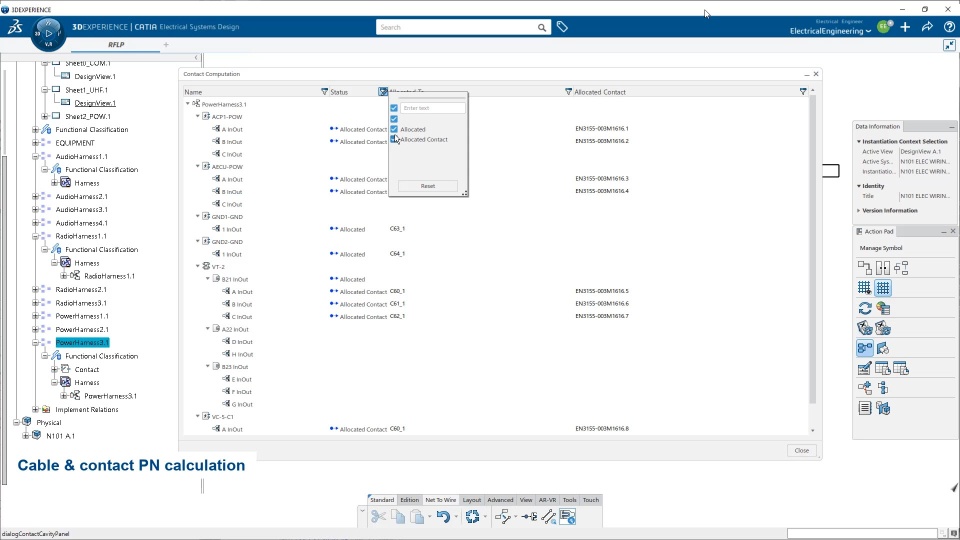Viewport: 960px width, 540px height.
Task: Click the grid settings icon in Action Pad
Action: tap(864, 288)
